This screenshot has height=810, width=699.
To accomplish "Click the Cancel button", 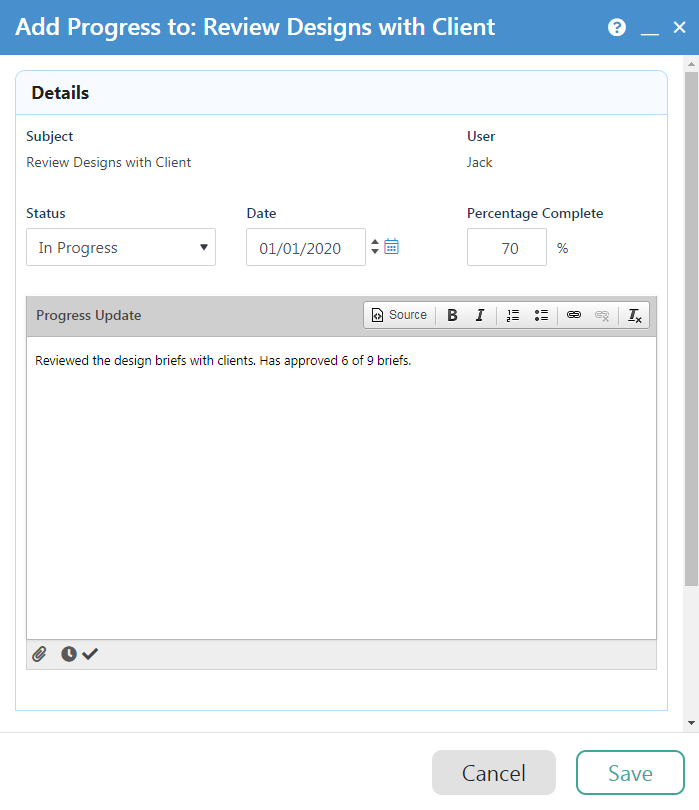I will [x=494, y=773].
